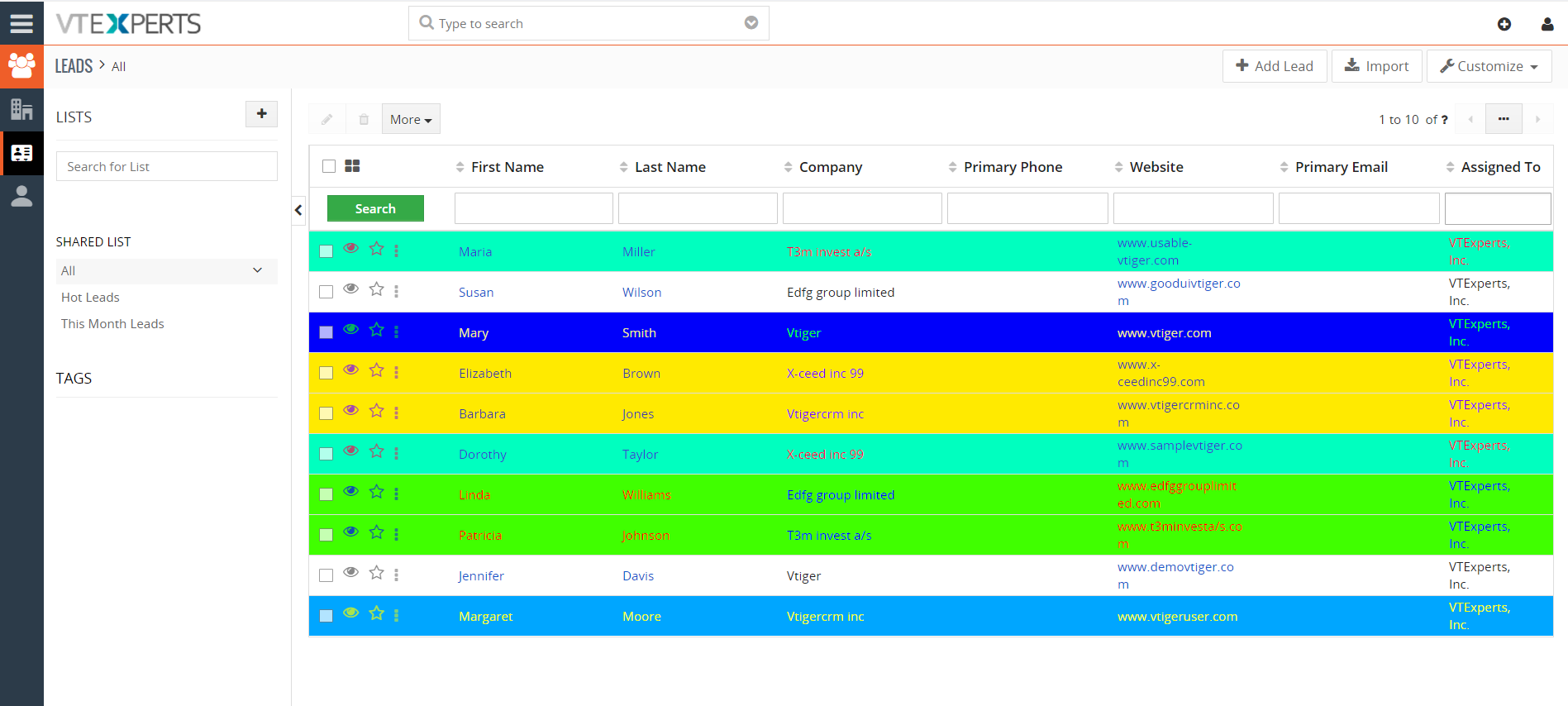Toggle the select all checkbox
1568x706 pixels.
[329, 166]
